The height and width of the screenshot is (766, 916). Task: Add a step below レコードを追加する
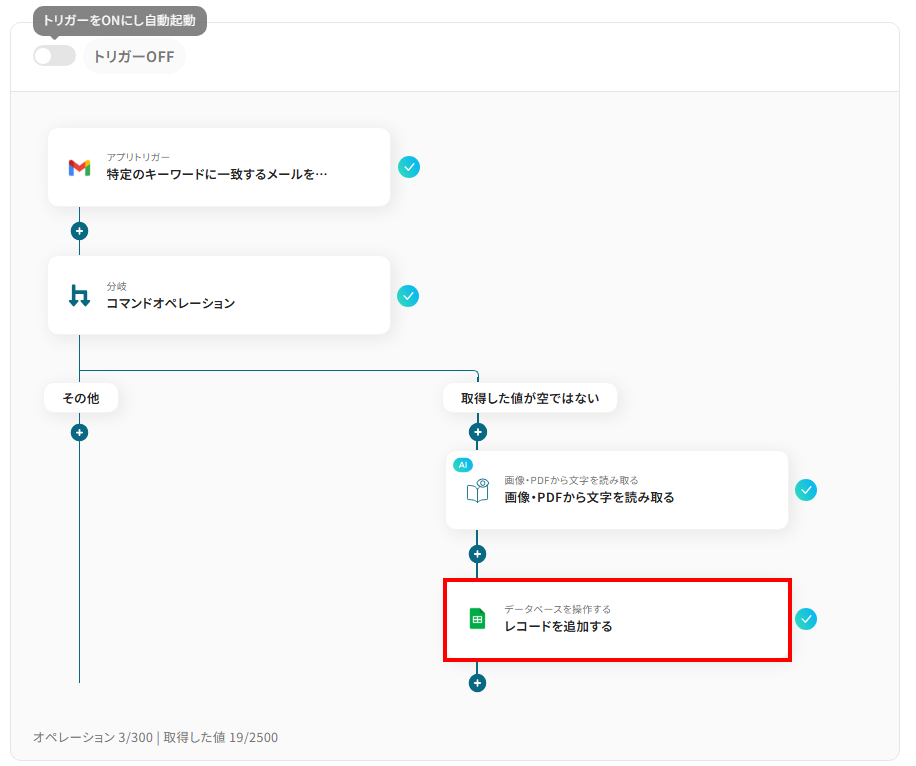[x=477, y=682]
